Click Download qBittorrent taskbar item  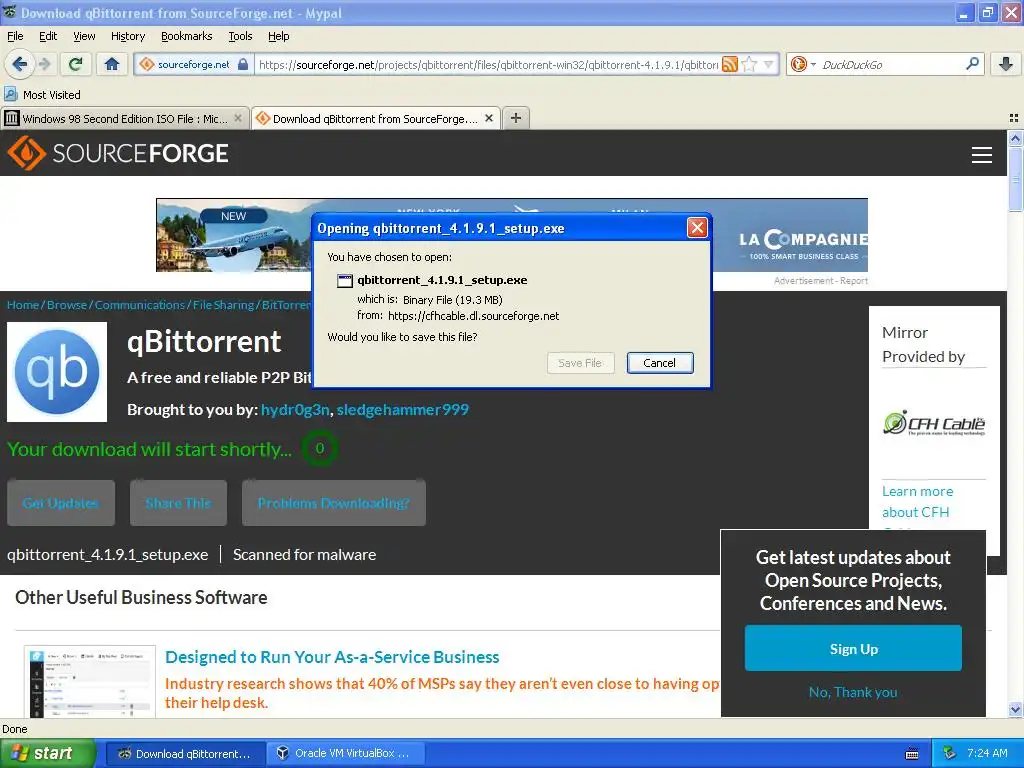pyautogui.click(x=185, y=753)
